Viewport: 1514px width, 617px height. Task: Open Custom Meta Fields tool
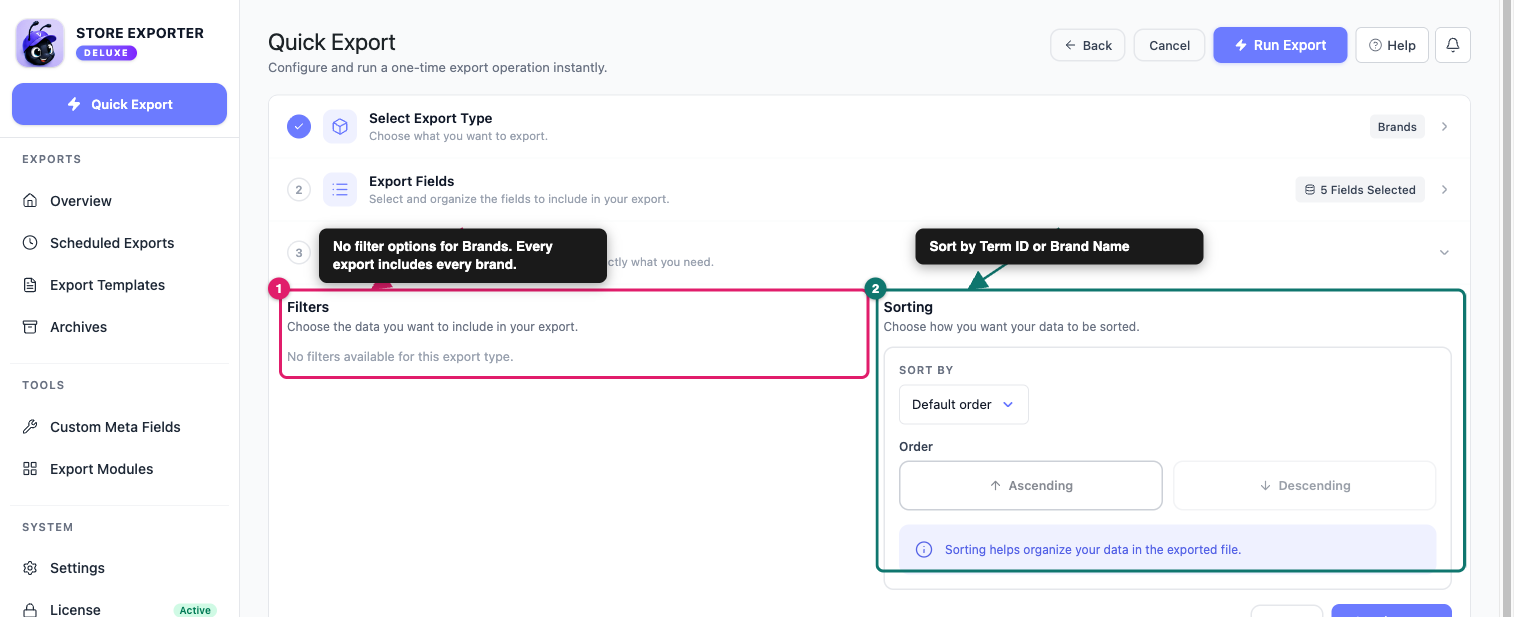coord(115,427)
